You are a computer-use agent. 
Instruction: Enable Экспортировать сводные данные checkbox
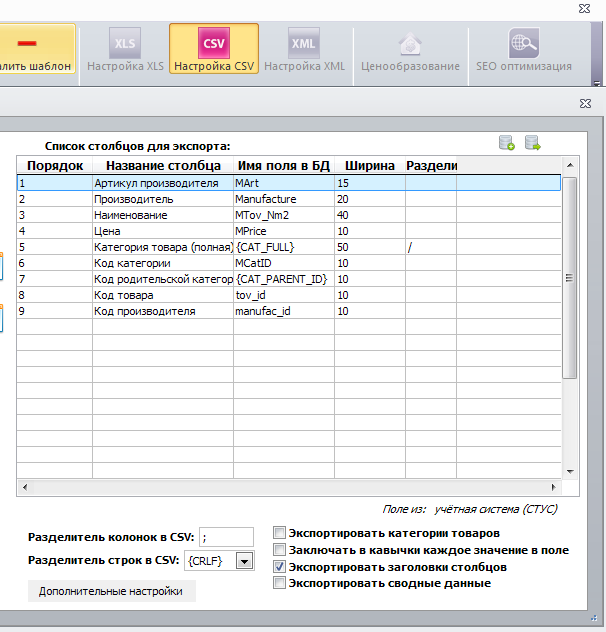[x=279, y=582]
